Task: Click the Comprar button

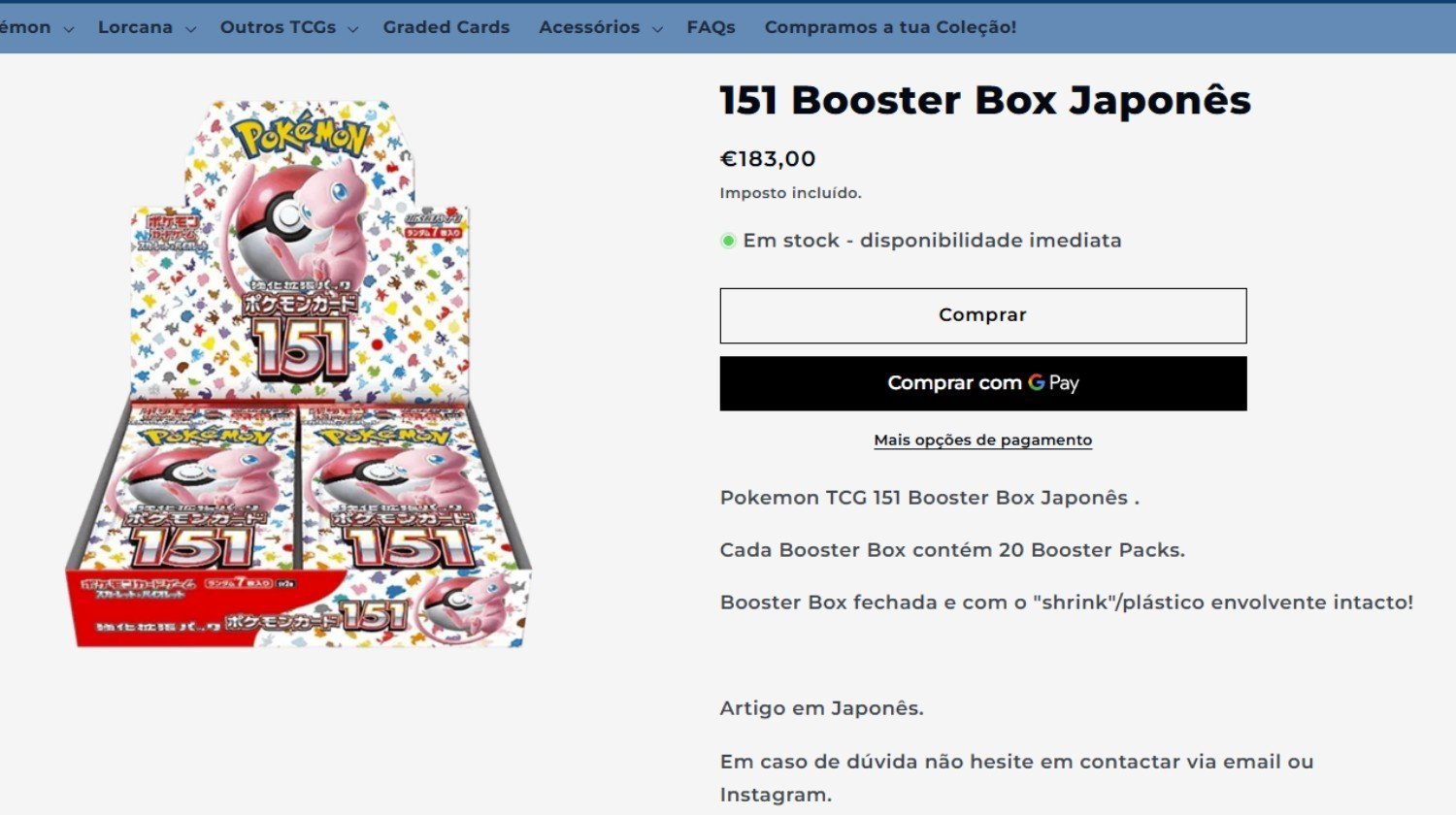Action: tap(983, 315)
